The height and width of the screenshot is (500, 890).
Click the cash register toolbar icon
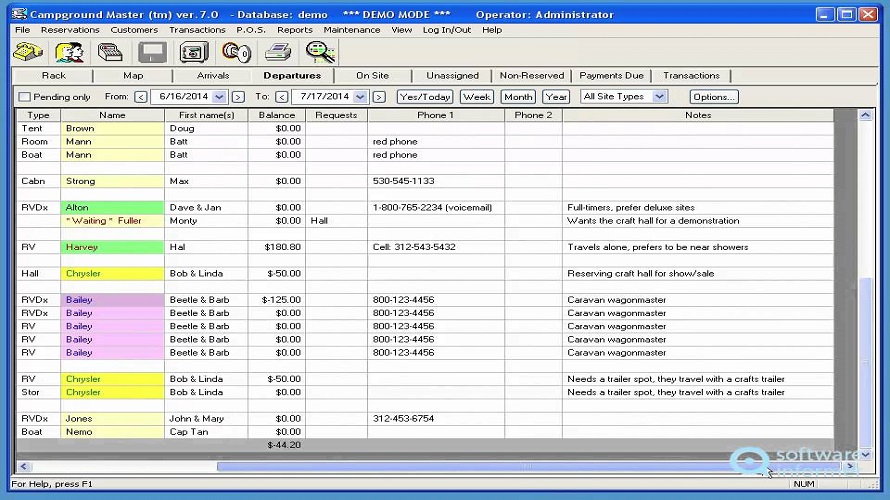pos(110,52)
